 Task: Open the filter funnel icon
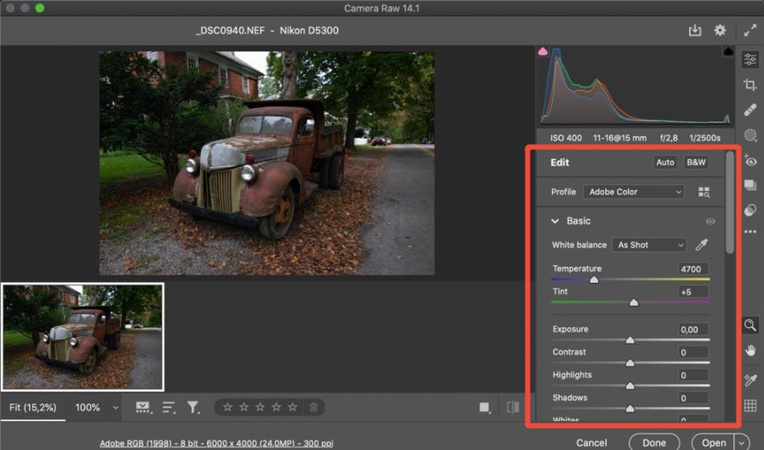[193, 407]
